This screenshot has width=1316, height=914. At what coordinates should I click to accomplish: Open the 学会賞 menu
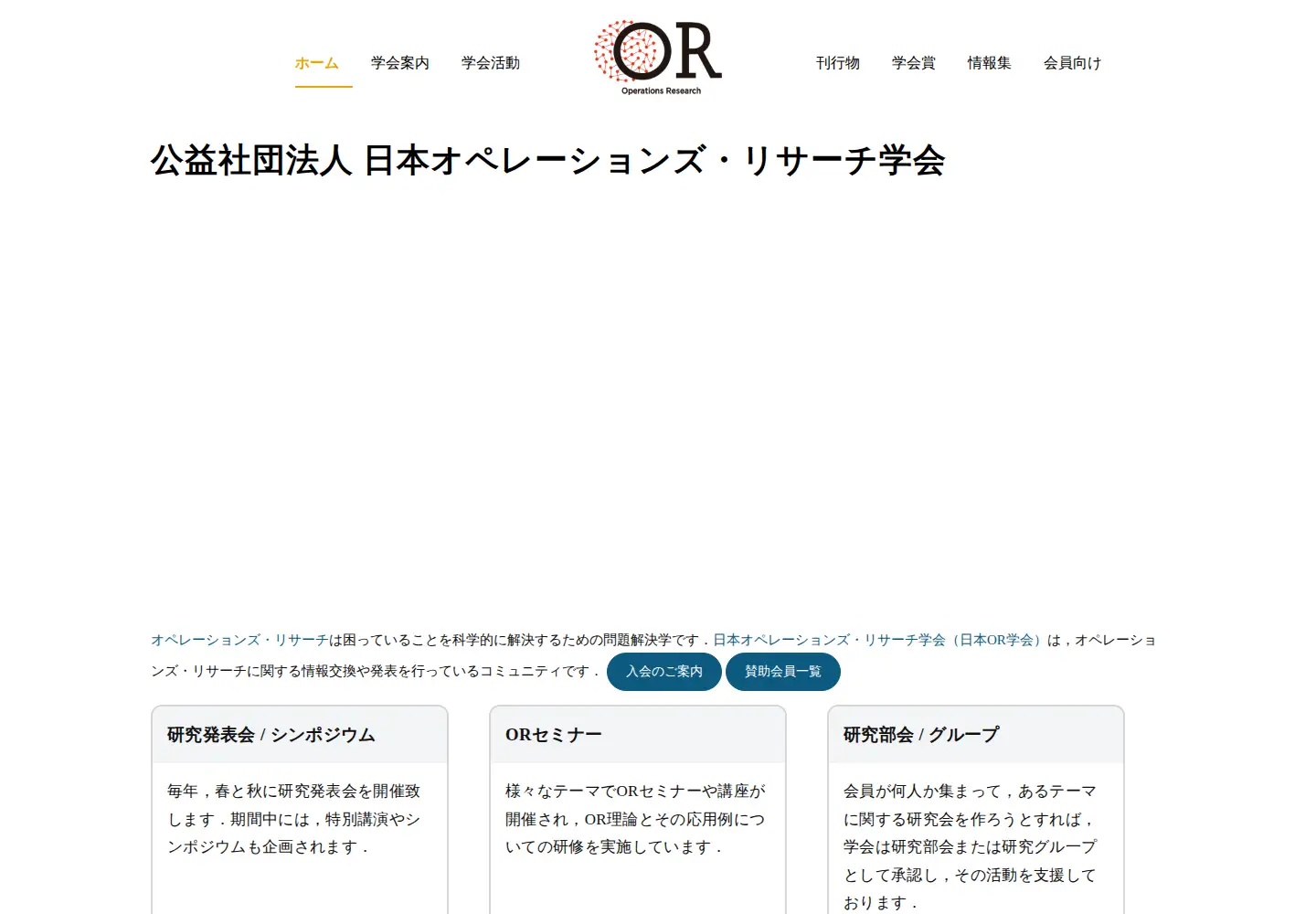[x=914, y=63]
